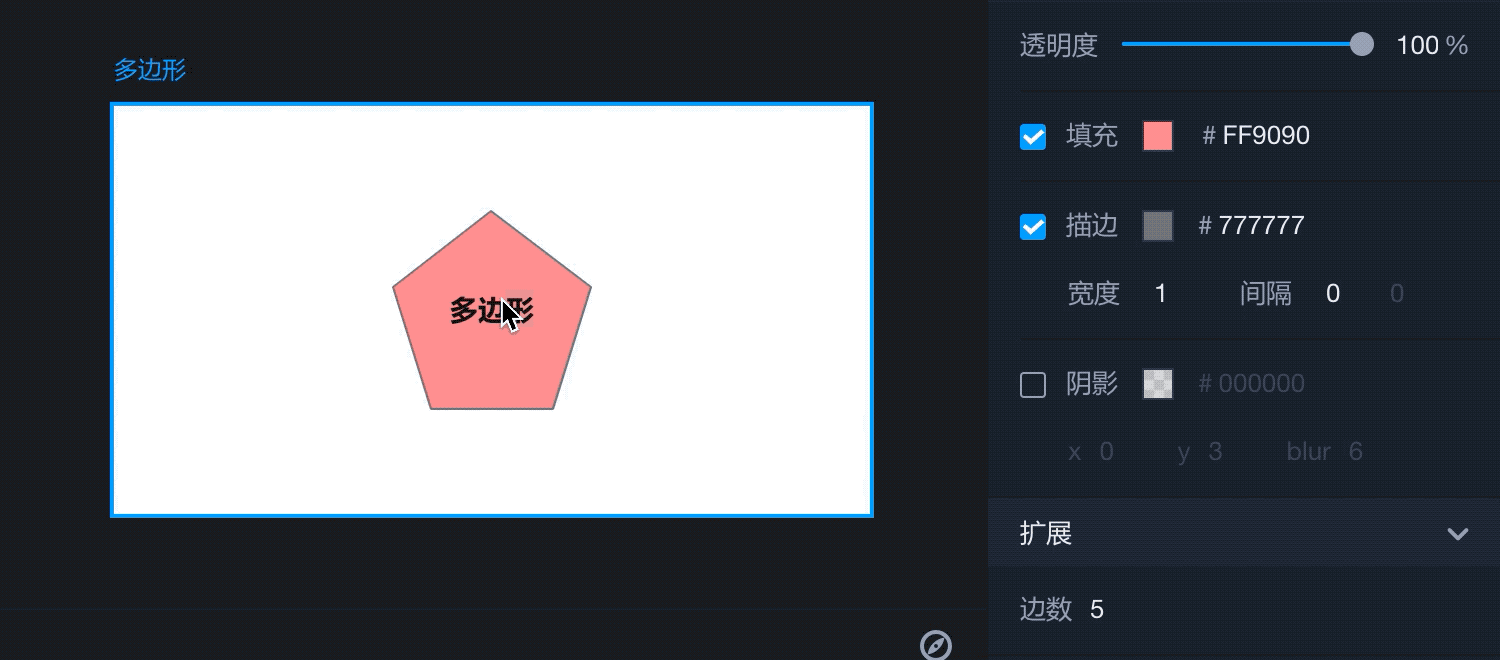The height and width of the screenshot is (660, 1500).
Task: Click the 透明度 opacity slider handle
Action: pyautogui.click(x=1361, y=45)
